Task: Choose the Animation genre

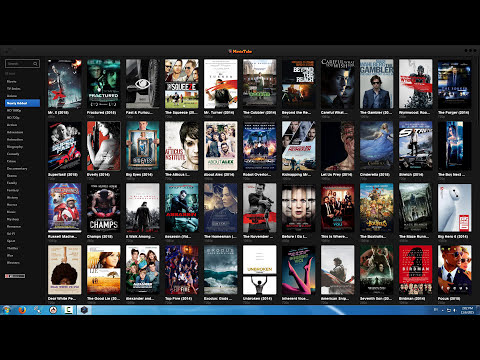Action: pos(15,139)
